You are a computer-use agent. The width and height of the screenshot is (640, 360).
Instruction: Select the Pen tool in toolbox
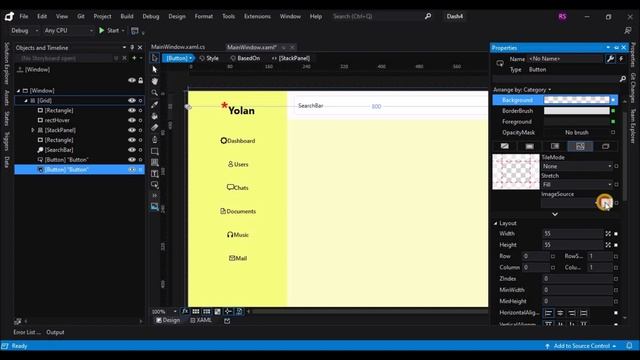point(155,139)
